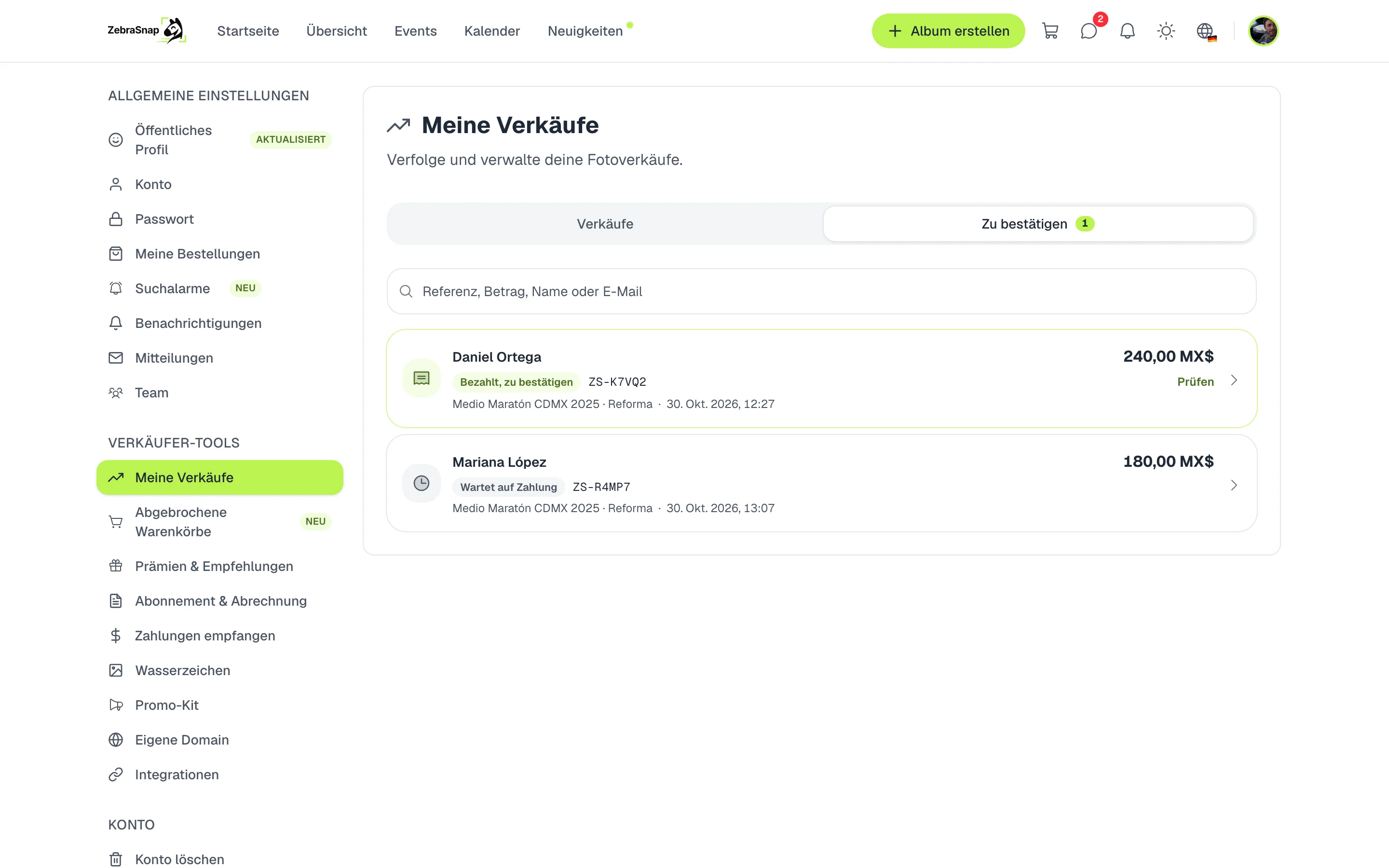This screenshot has height=868, width=1389.
Task: Open the user profile avatar menu
Action: (x=1263, y=31)
